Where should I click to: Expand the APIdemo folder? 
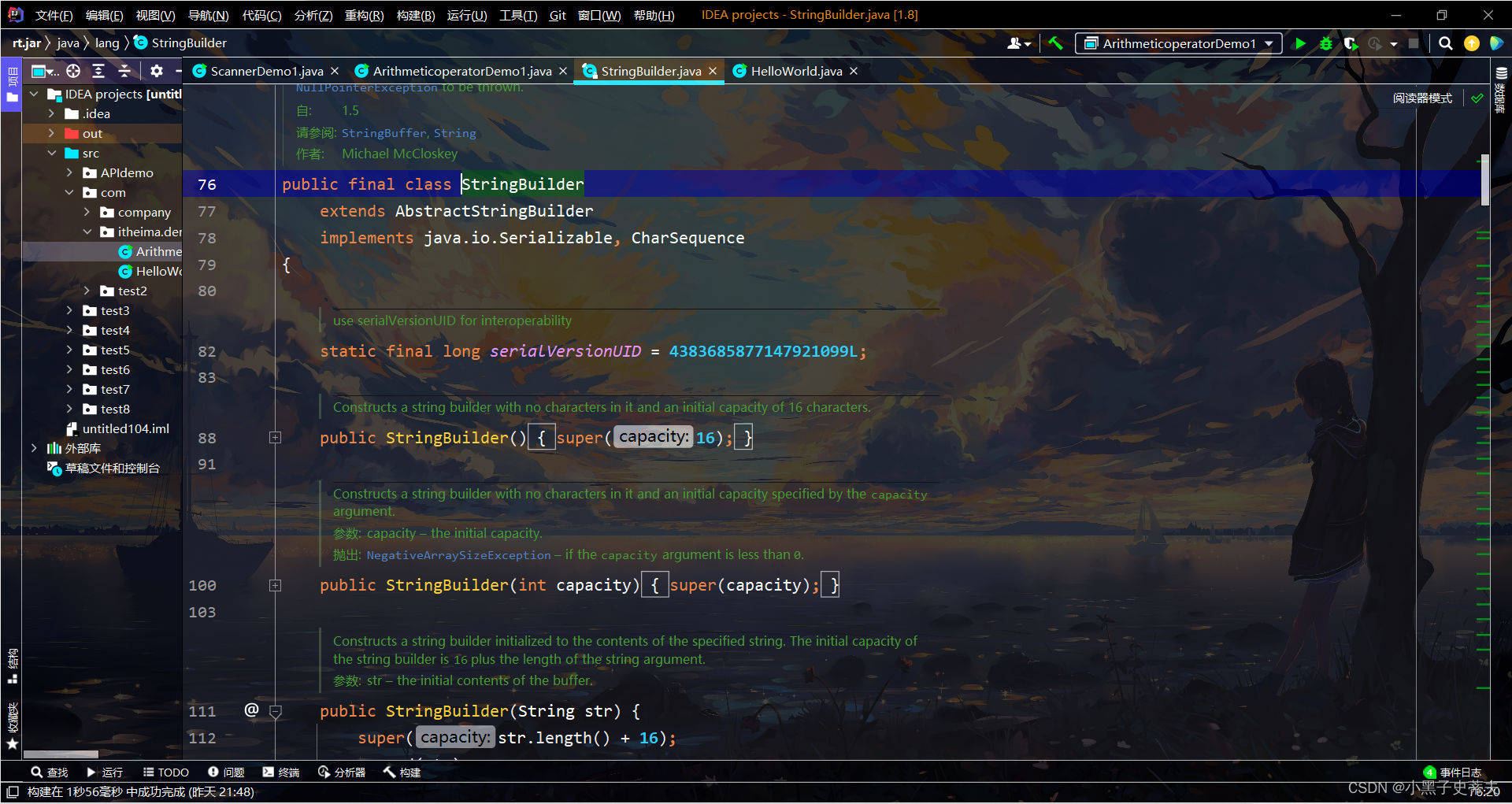[x=69, y=173]
